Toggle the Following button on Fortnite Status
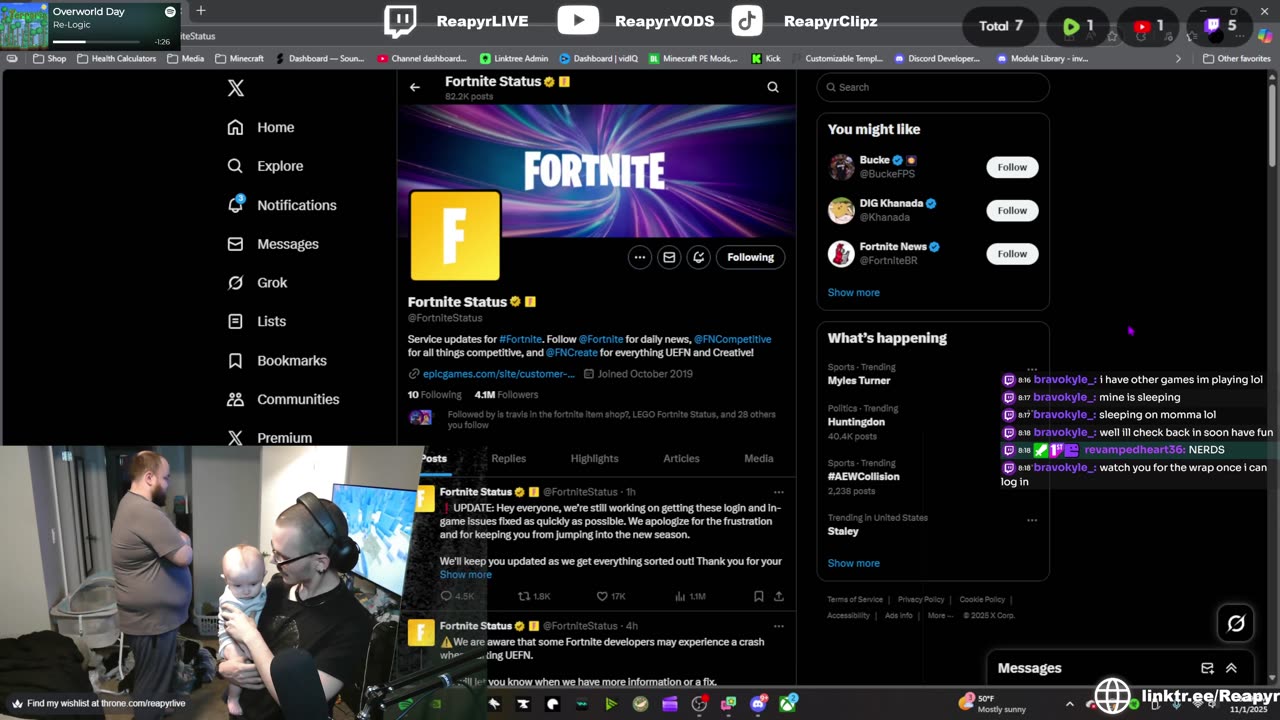1280x720 pixels. tap(750, 257)
